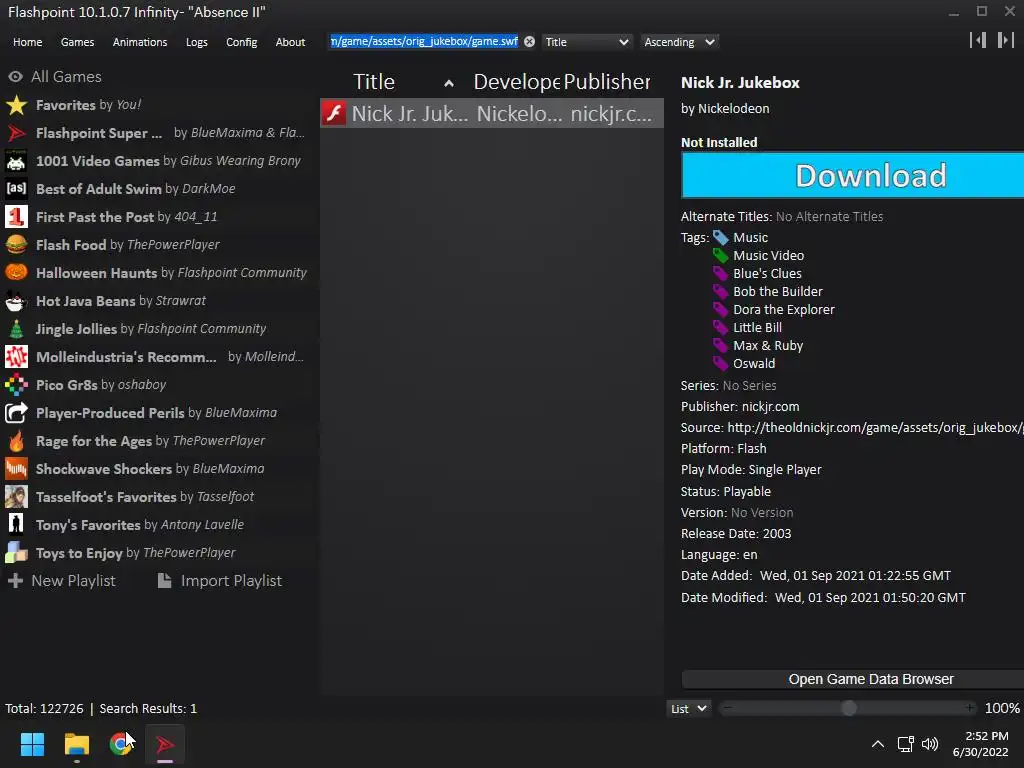Screen dimensions: 1024x768
Task: Open the Windows Start menu
Action: click(x=32, y=744)
